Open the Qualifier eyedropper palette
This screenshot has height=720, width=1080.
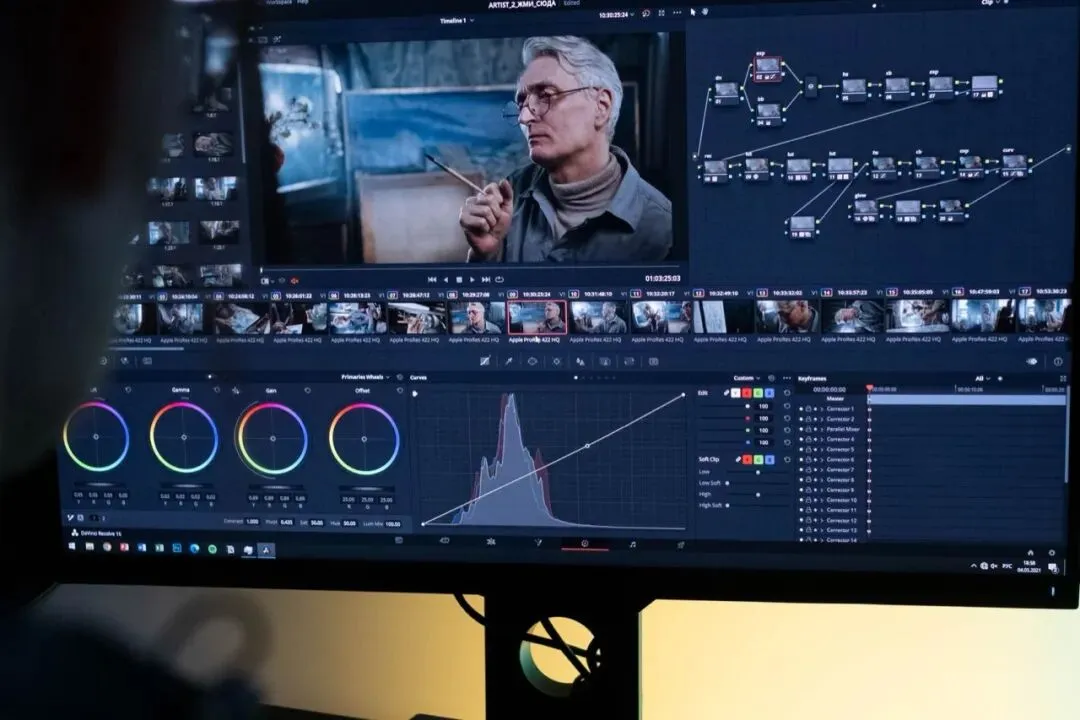(x=509, y=361)
